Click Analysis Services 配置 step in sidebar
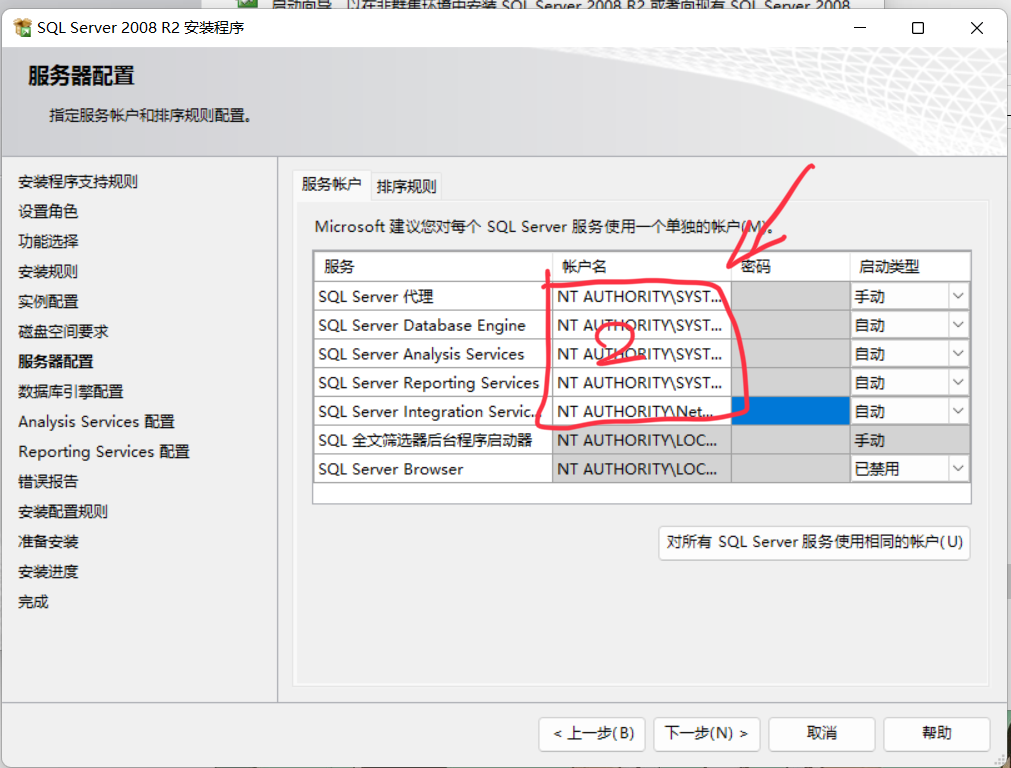The width and height of the screenshot is (1011, 768). pos(97,422)
